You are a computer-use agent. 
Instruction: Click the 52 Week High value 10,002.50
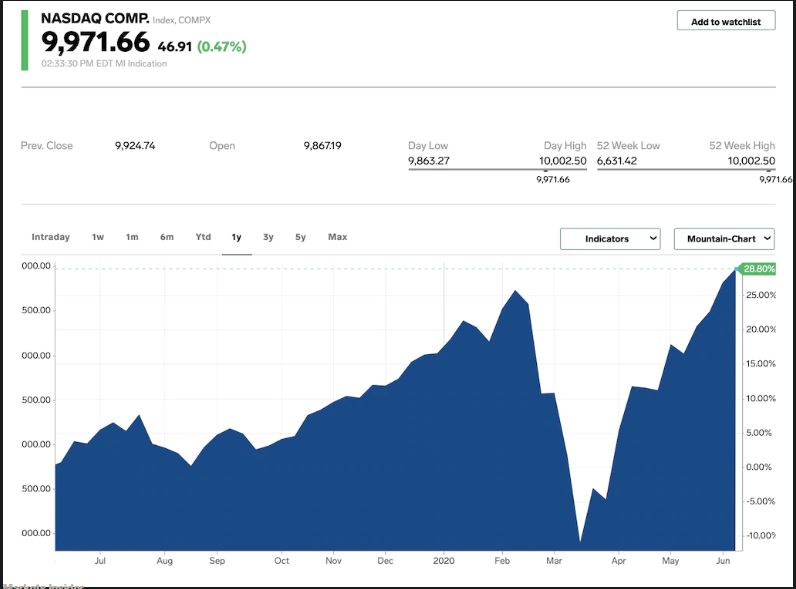point(751,161)
